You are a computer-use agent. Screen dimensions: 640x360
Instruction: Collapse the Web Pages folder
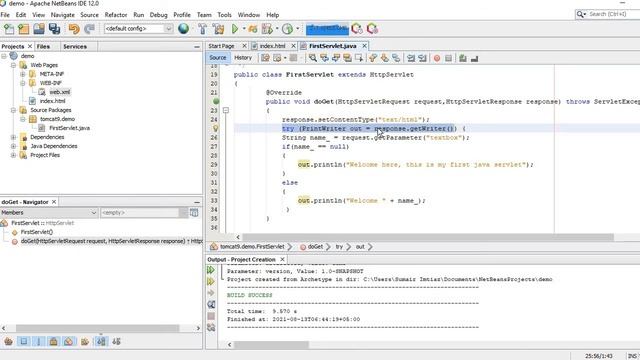coord(13,65)
